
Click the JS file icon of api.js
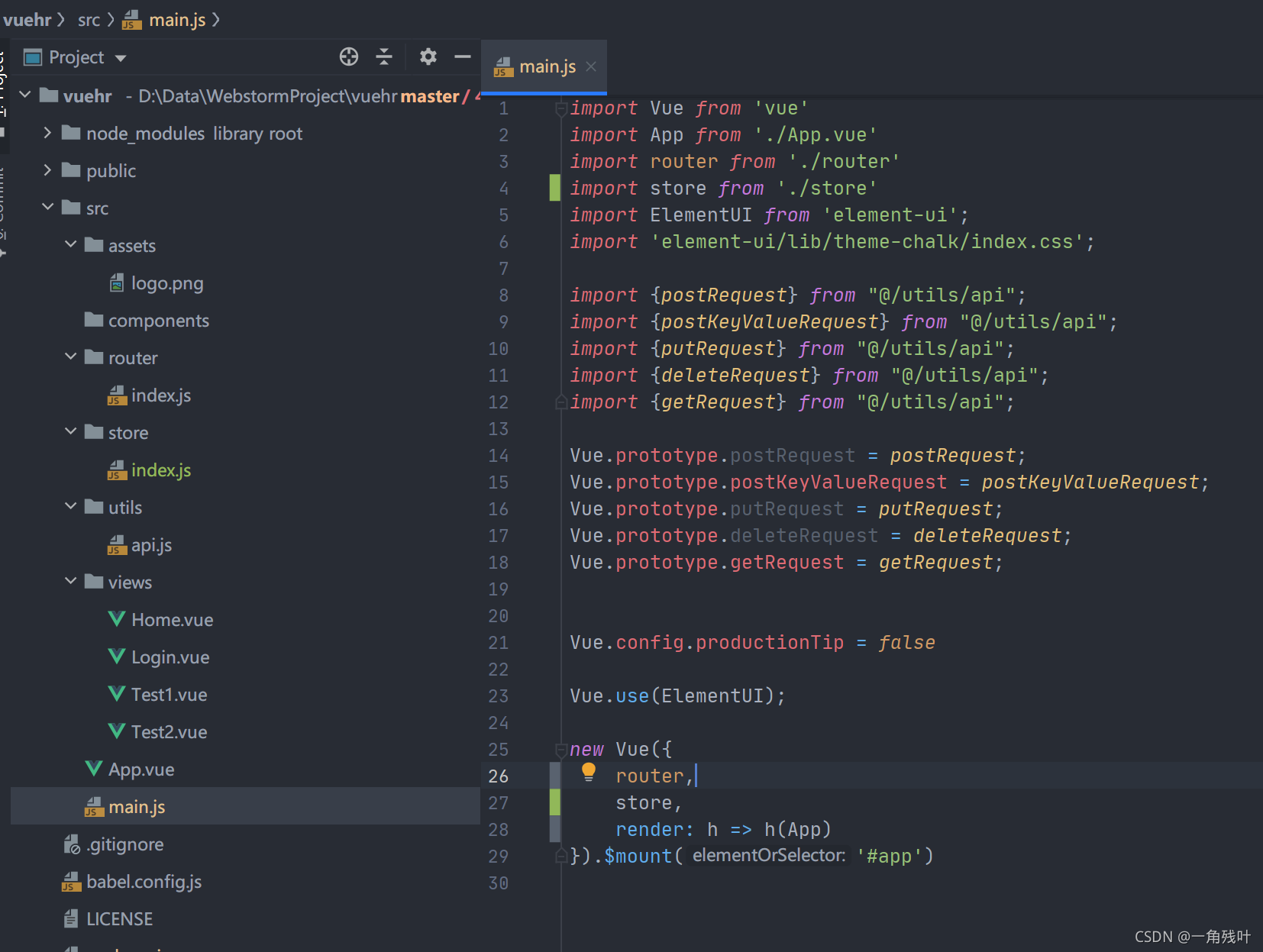[117, 545]
